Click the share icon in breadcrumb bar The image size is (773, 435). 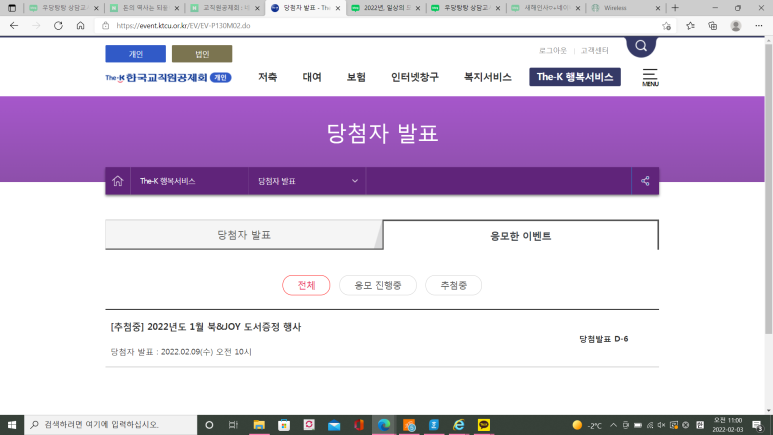pyautogui.click(x=645, y=181)
